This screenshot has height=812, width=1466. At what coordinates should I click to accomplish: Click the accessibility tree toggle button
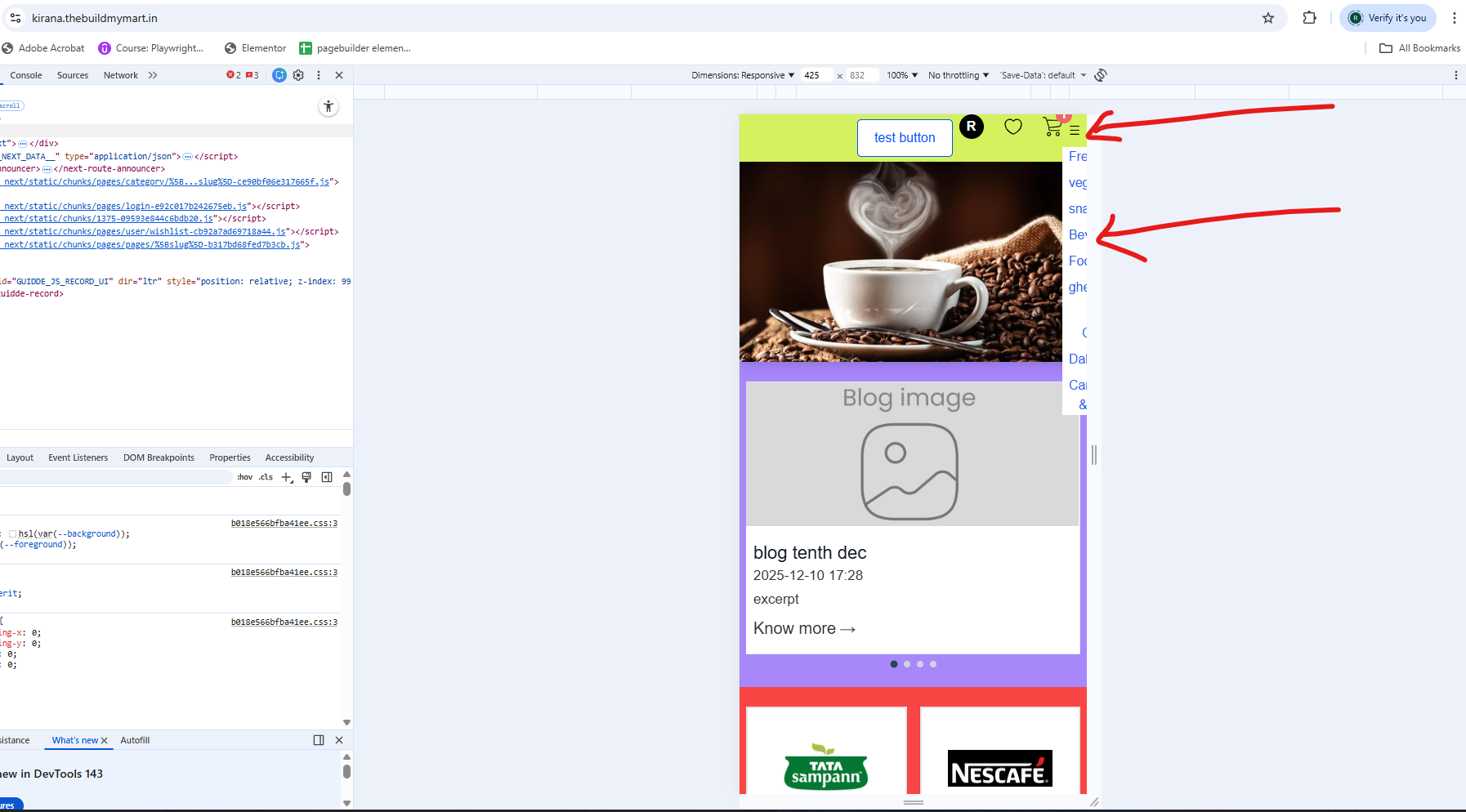pos(329,106)
